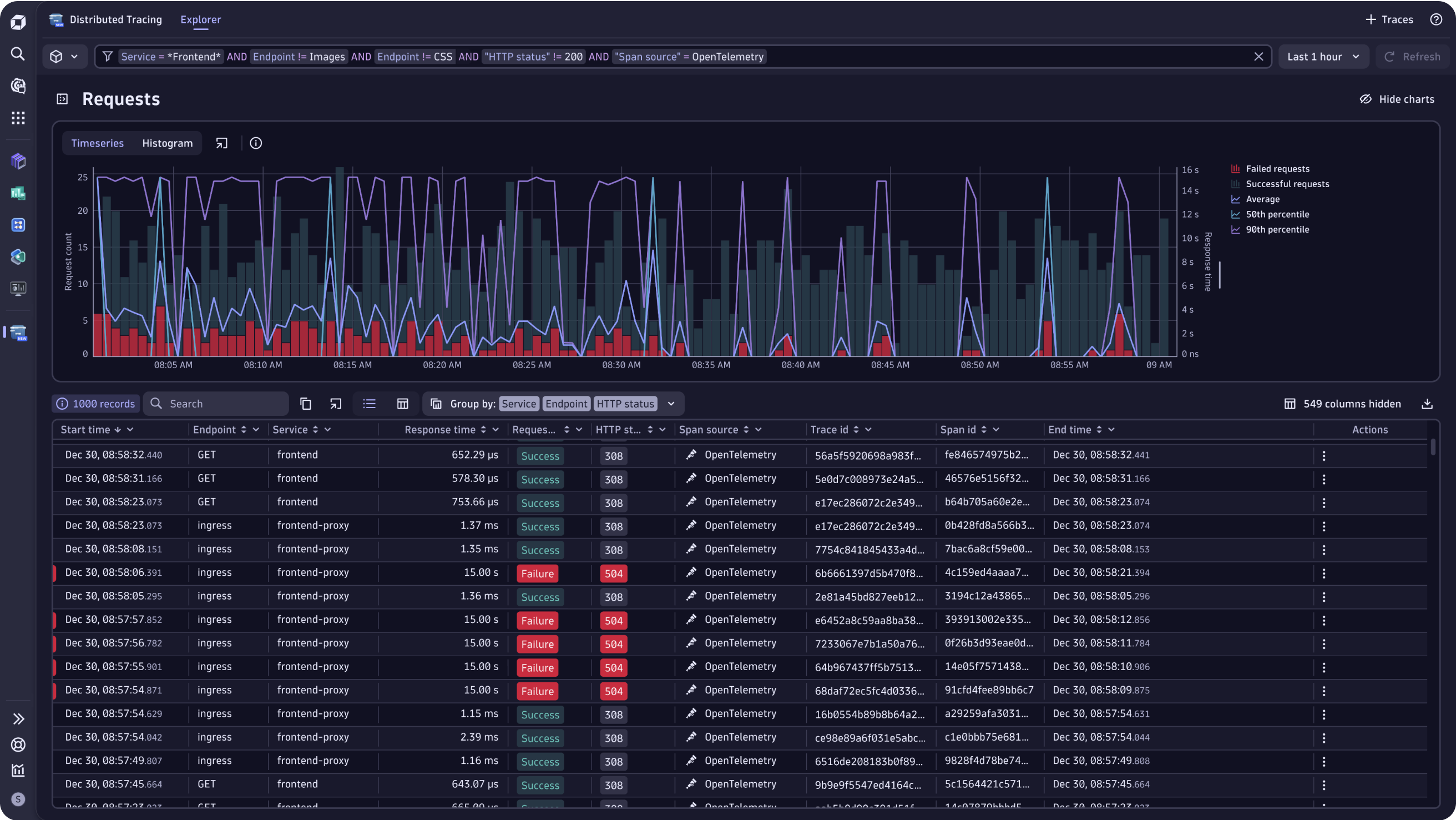
Task: Copy records using the copy icon beside Search
Action: pyautogui.click(x=306, y=403)
